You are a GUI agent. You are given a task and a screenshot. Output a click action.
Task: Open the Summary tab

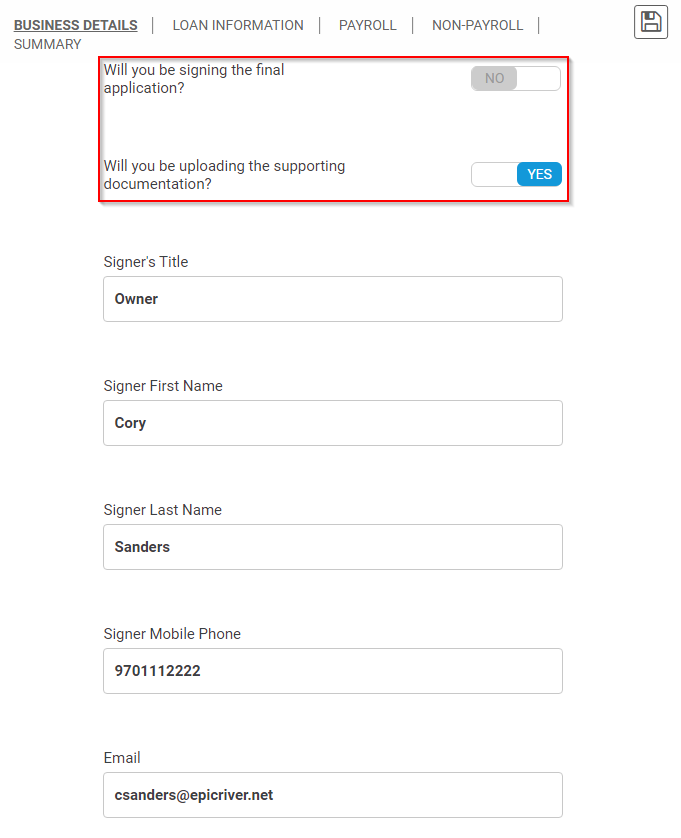coord(48,44)
